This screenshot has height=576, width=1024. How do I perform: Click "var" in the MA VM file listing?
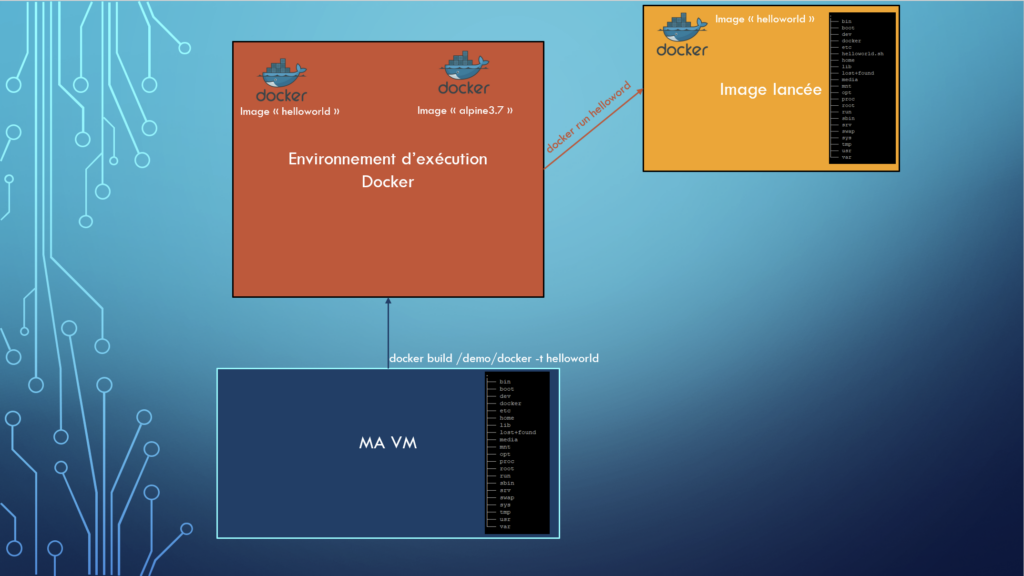pos(505,526)
